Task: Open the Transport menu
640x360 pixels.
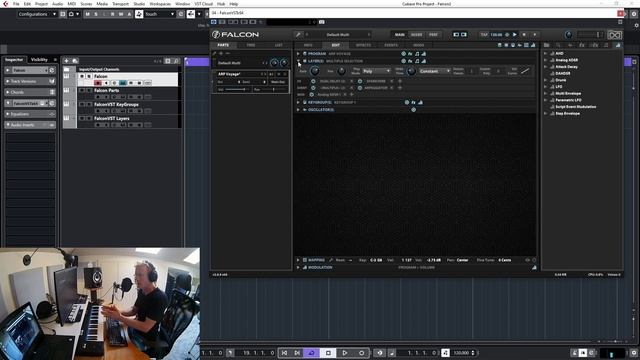Action: [x=120, y=4]
